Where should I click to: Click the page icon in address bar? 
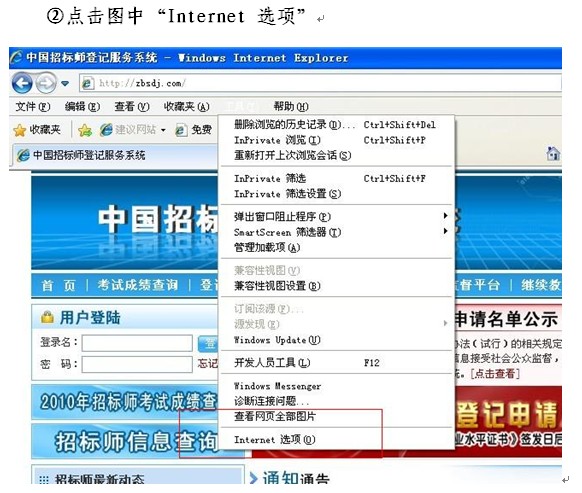click(x=87, y=84)
